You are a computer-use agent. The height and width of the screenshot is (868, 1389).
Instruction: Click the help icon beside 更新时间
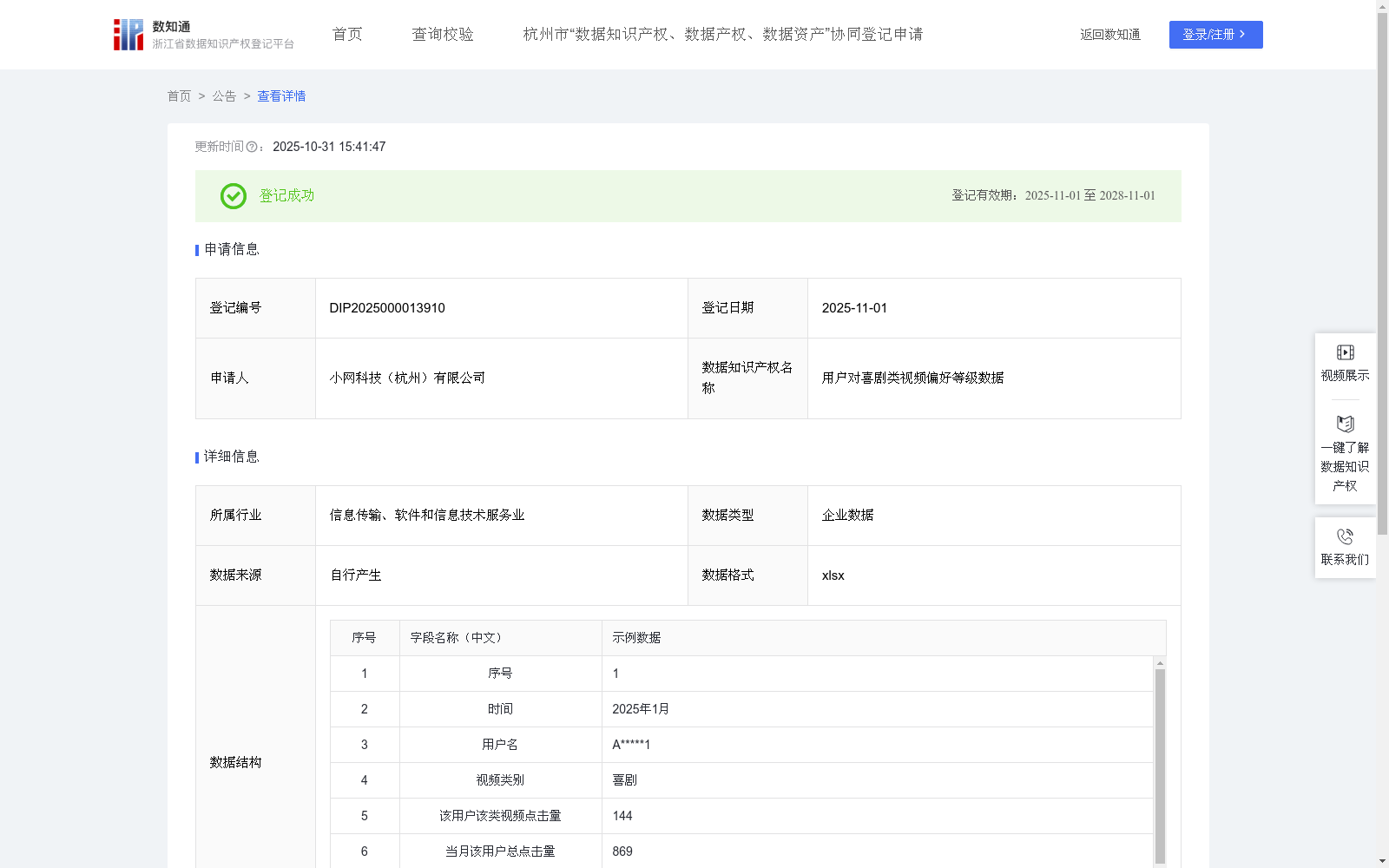(x=252, y=148)
